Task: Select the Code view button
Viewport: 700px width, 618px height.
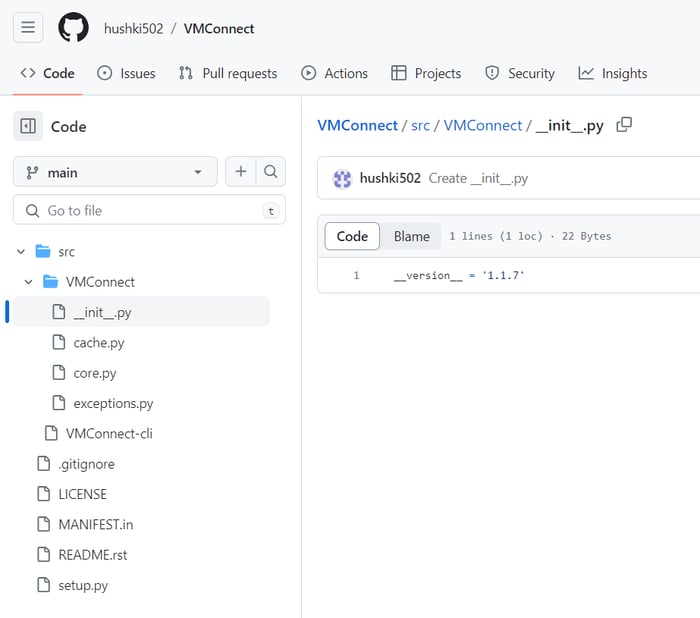Action: [x=352, y=236]
